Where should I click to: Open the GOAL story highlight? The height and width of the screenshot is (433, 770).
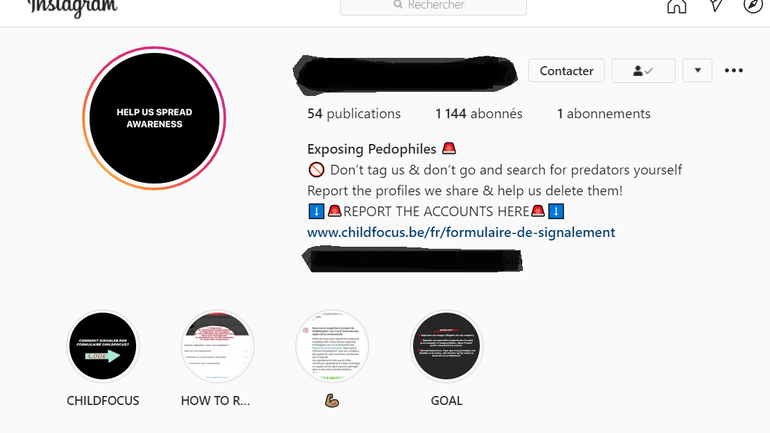446,347
